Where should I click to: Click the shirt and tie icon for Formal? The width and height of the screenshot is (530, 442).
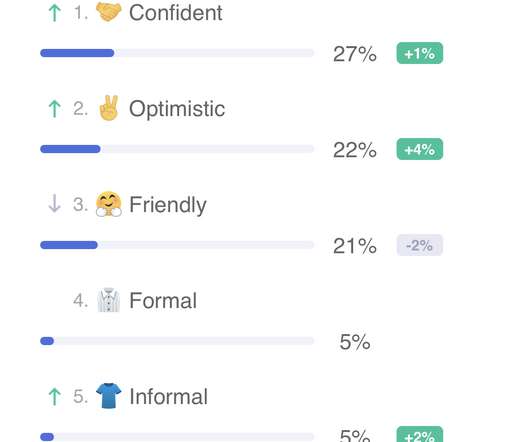pos(109,300)
